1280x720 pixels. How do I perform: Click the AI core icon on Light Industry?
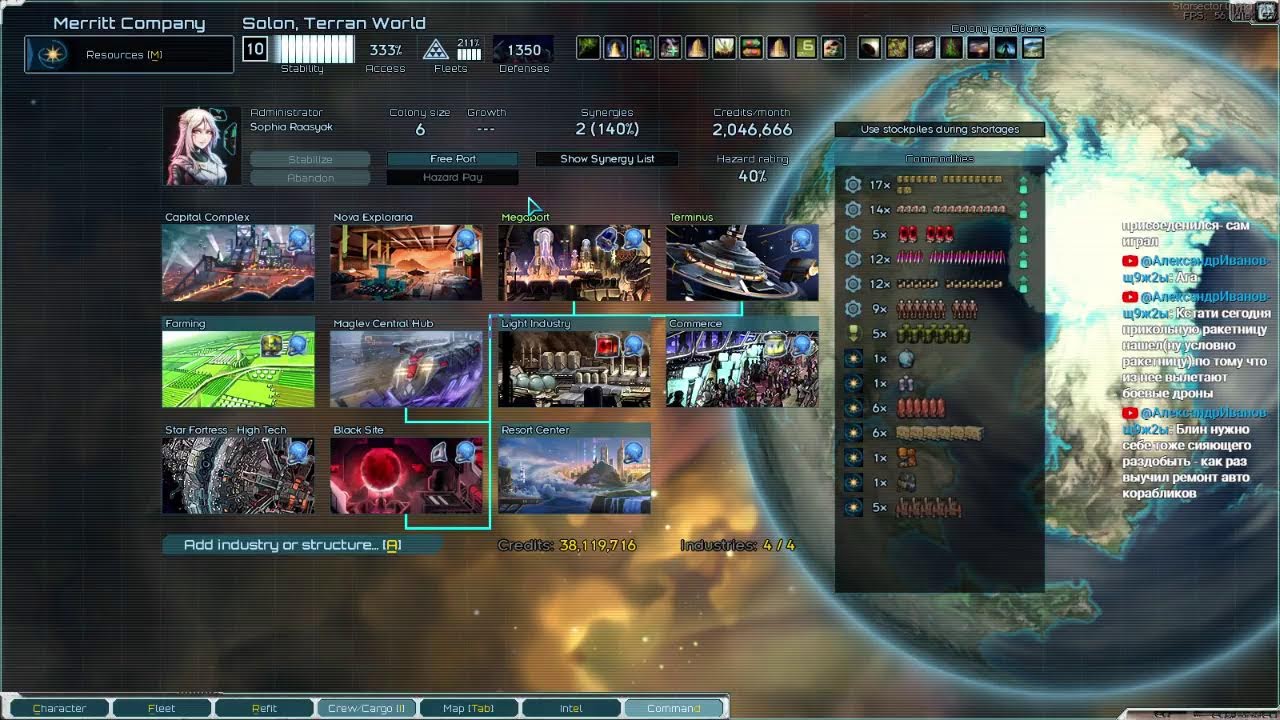click(x=634, y=345)
